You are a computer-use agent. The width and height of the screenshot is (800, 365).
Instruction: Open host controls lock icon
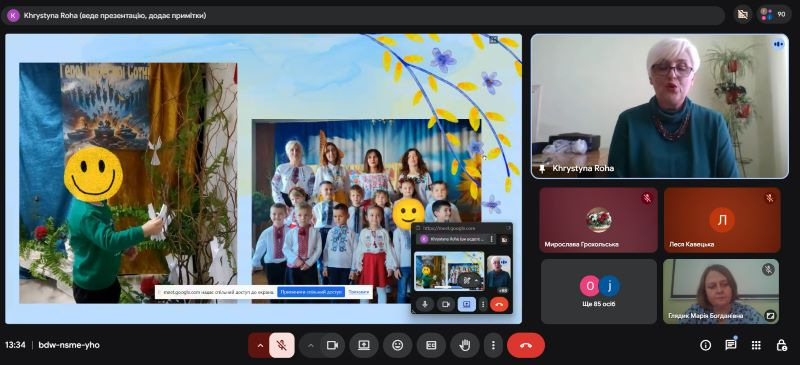(781, 346)
